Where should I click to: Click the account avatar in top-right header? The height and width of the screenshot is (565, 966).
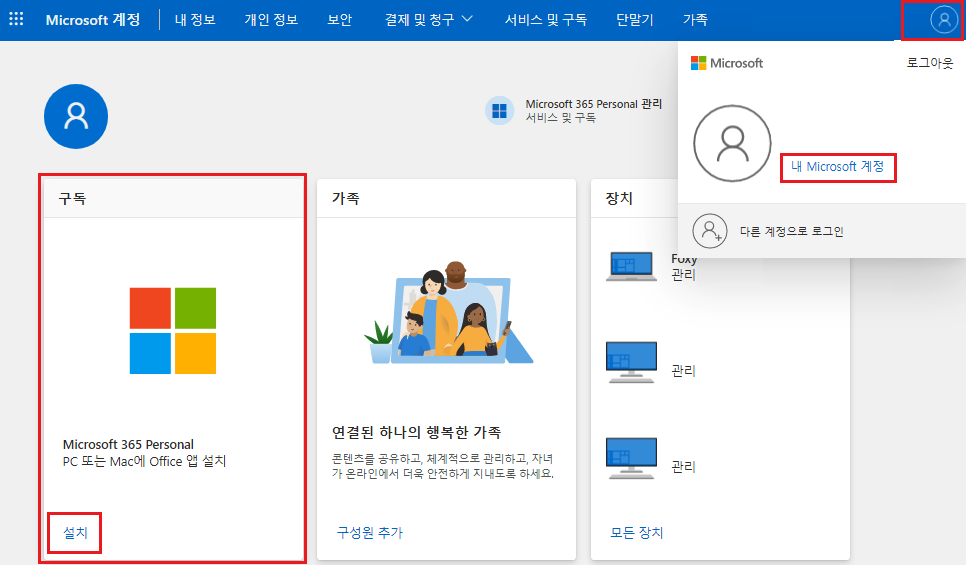[x=943, y=20]
